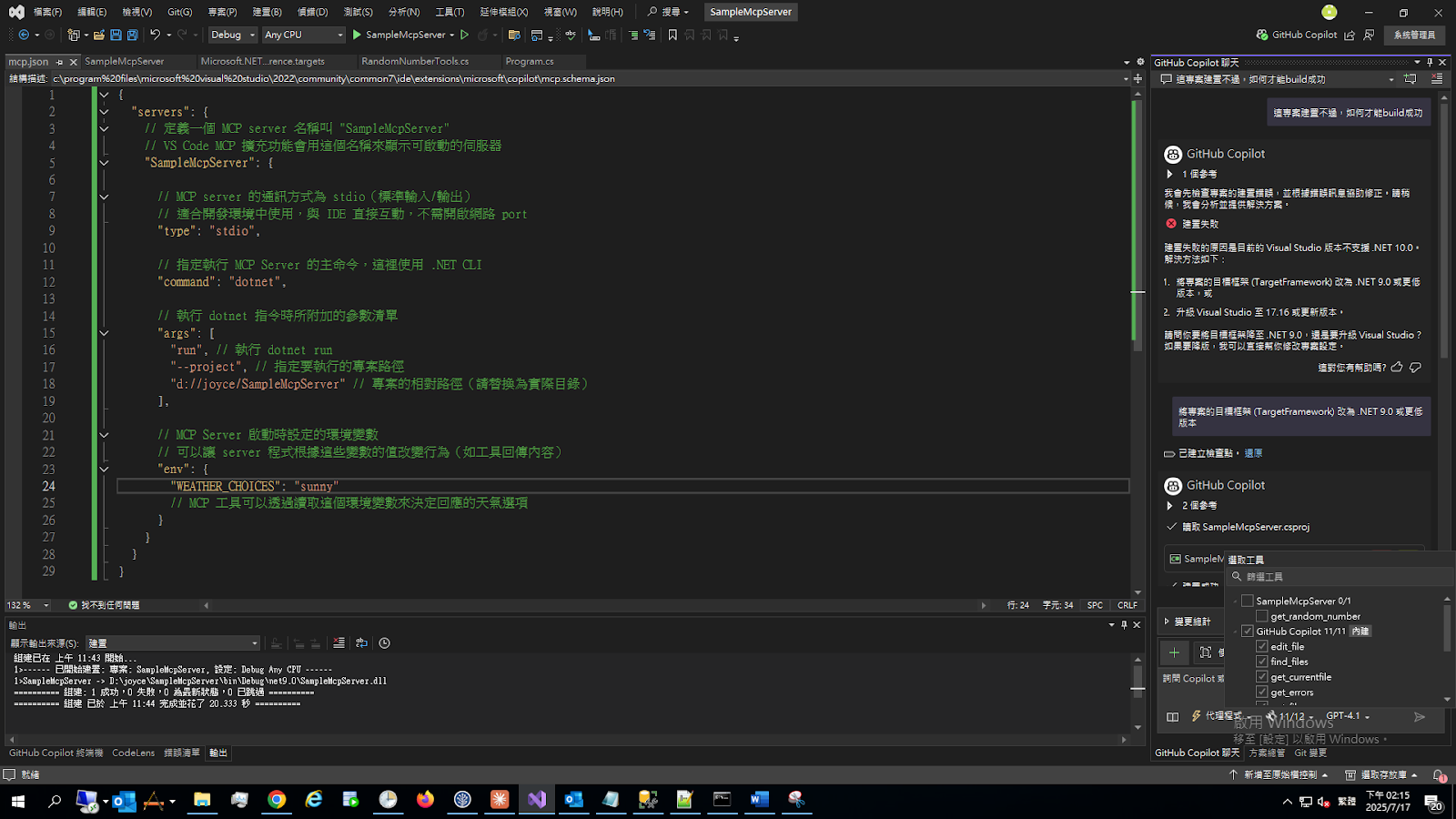Click the GitHub Copilot toolbar button
This screenshot has width=1456, height=819.
pyautogui.click(x=1297, y=35)
